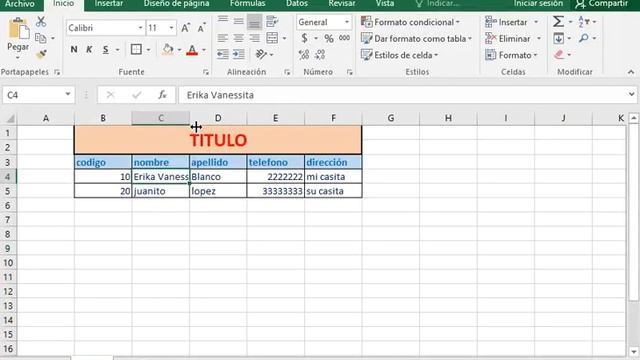Select the Format Painter brush icon
Image resolution: width=640 pixels, height=360 pixels.
(x=41, y=54)
